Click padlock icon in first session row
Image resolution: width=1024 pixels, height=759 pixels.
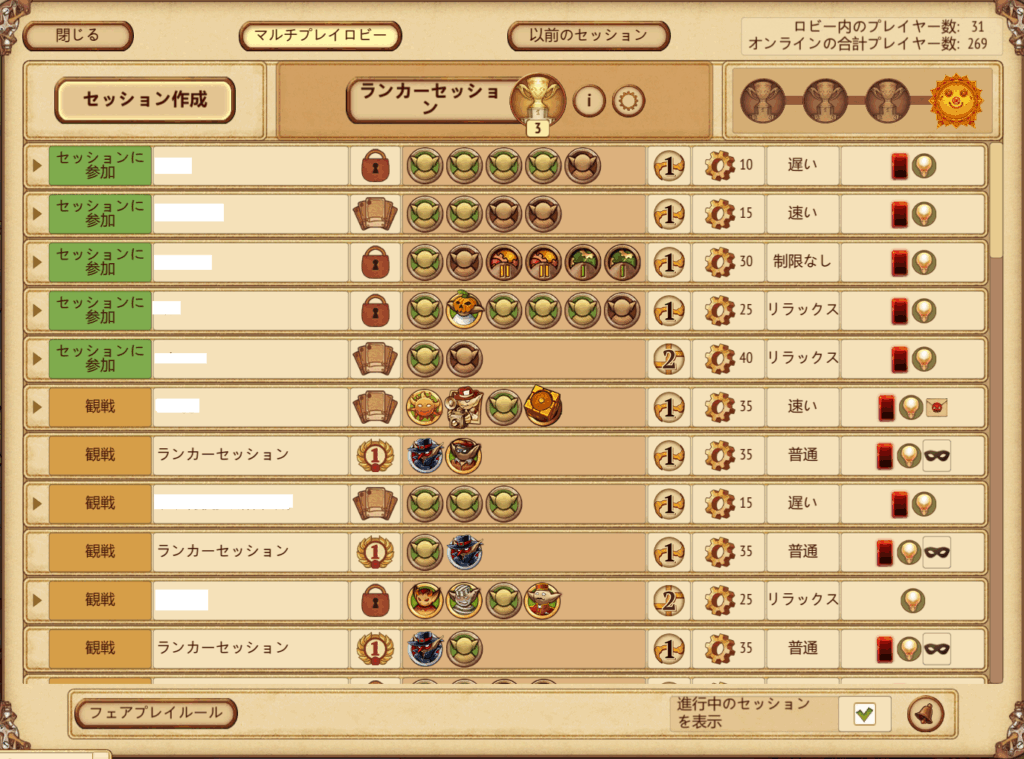tap(376, 165)
